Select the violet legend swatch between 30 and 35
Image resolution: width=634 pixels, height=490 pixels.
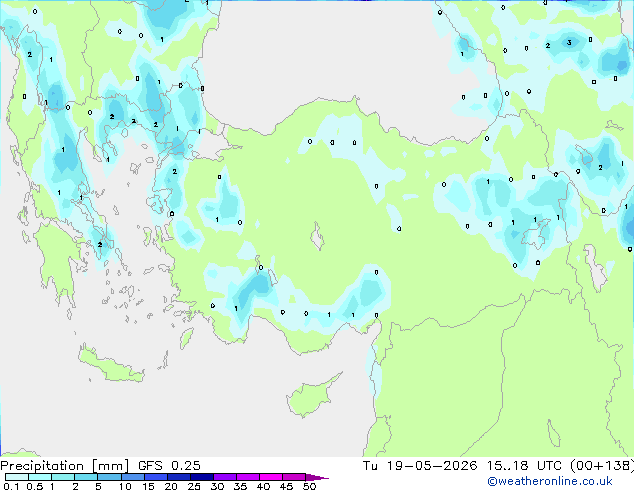224,477
